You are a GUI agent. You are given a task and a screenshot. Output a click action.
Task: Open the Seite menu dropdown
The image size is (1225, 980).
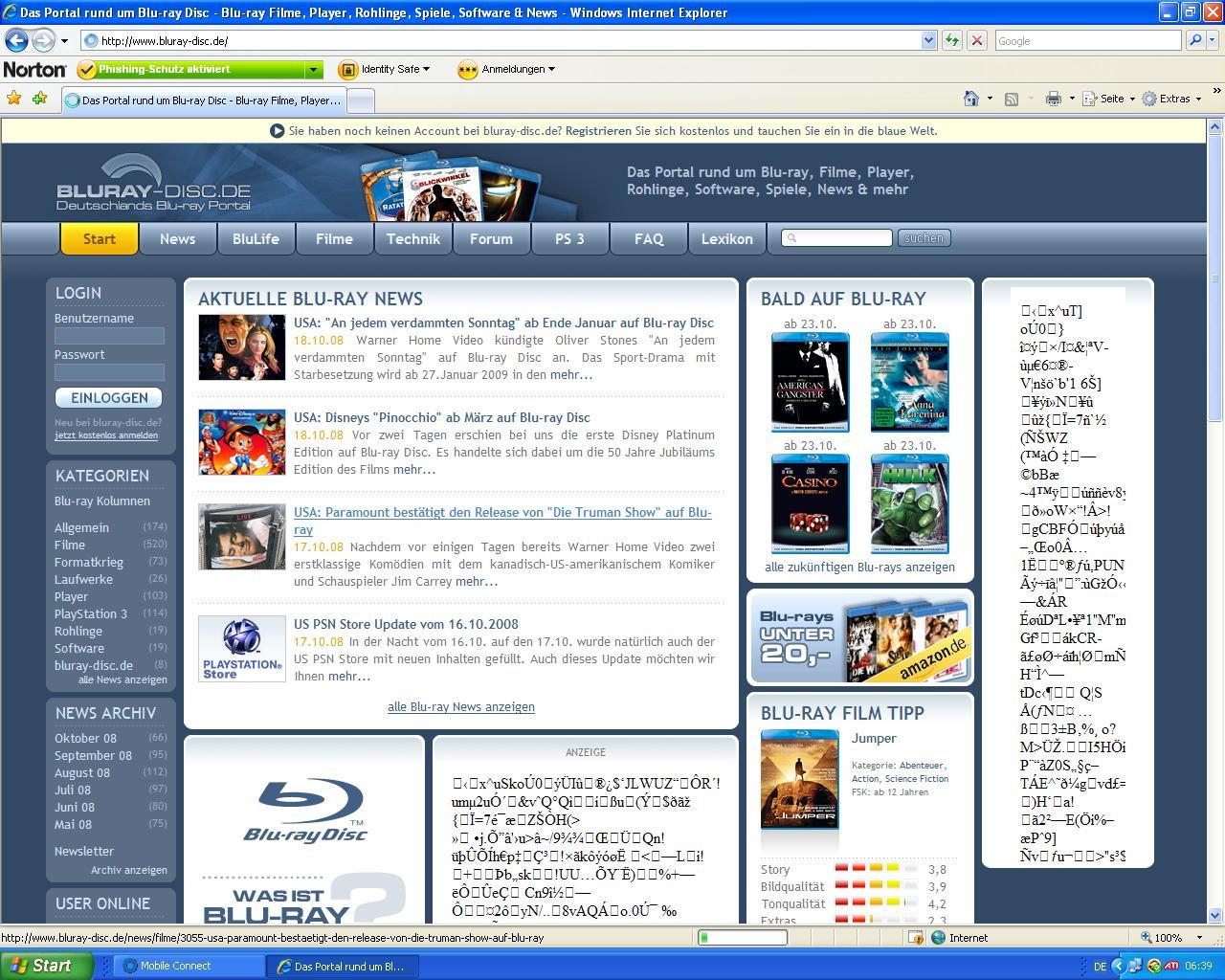click(x=1132, y=99)
